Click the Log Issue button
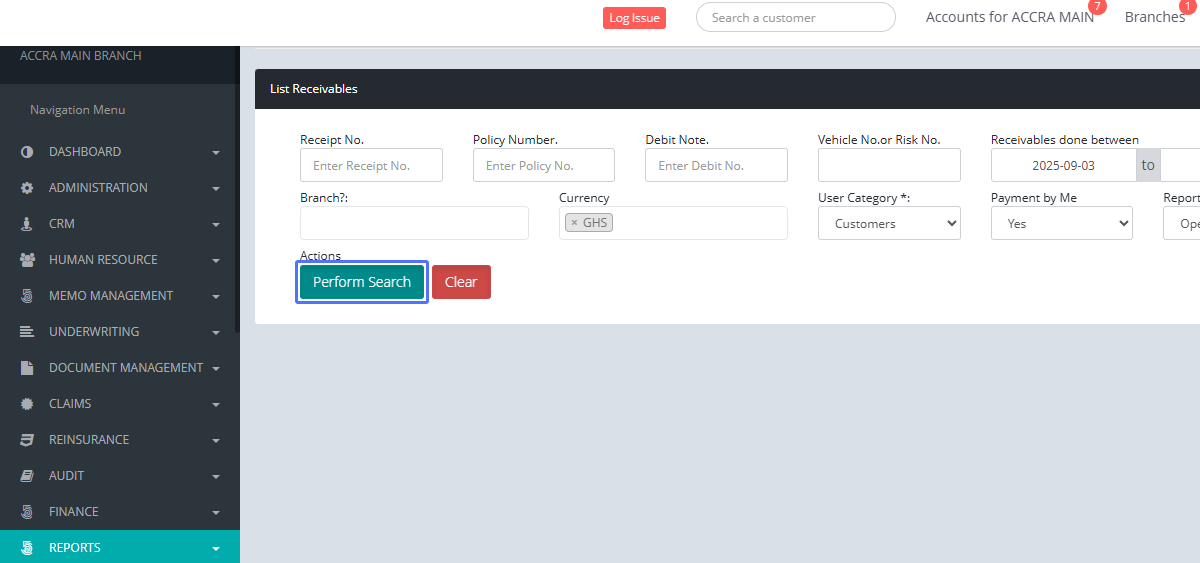 pos(634,18)
